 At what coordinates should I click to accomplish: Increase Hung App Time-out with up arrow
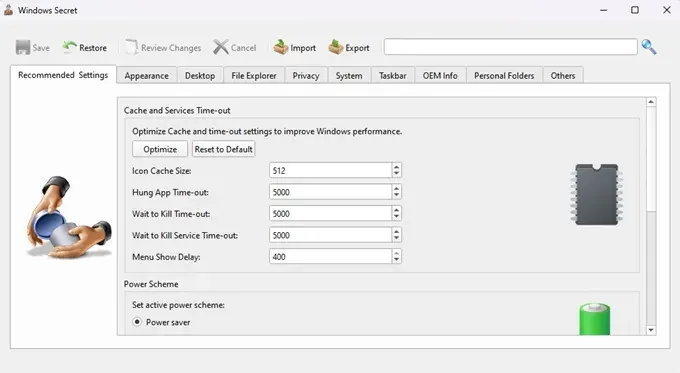396,189
